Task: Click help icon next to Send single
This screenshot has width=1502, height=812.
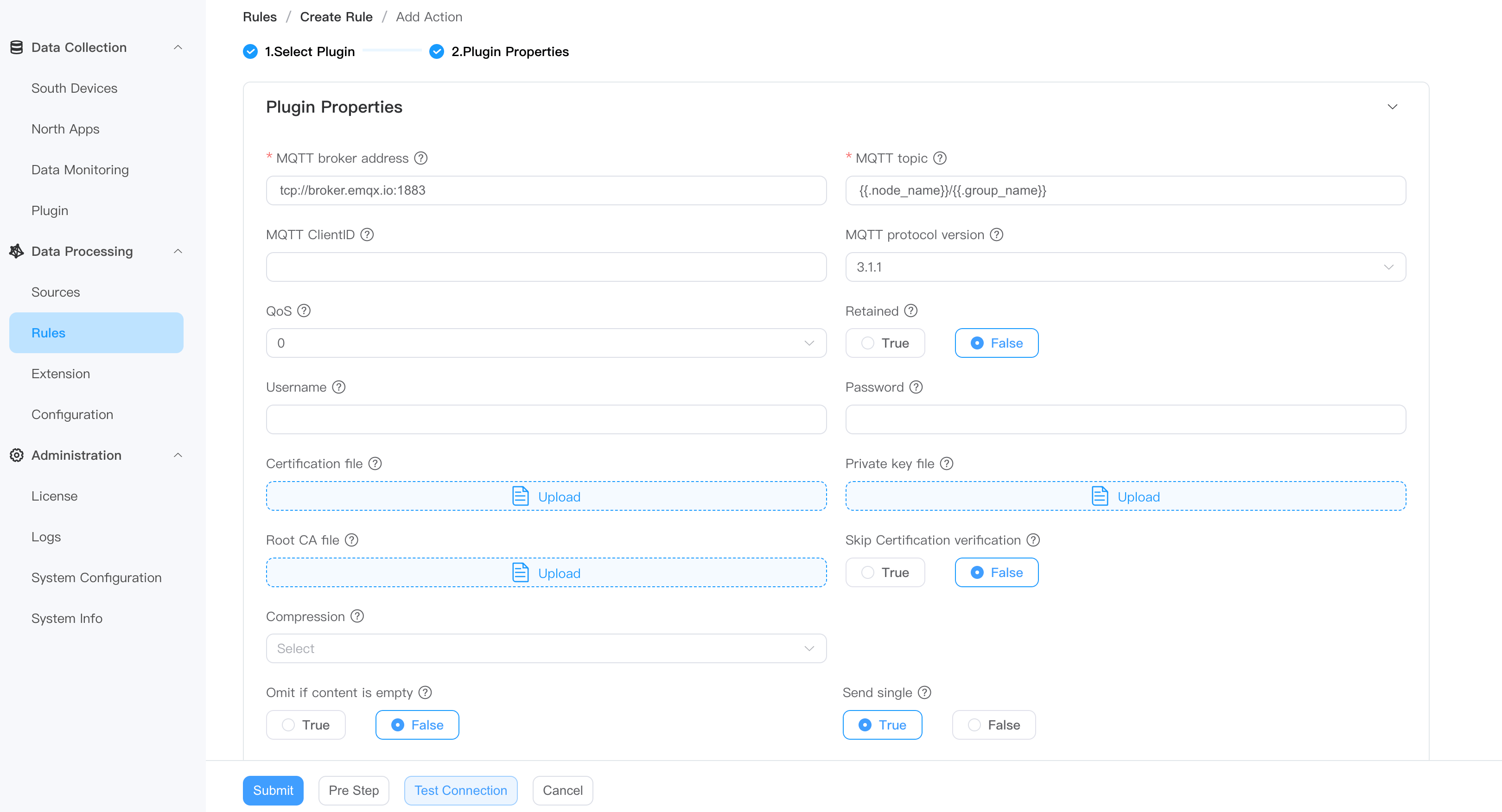Action: pyautogui.click(x=924, y=692)
